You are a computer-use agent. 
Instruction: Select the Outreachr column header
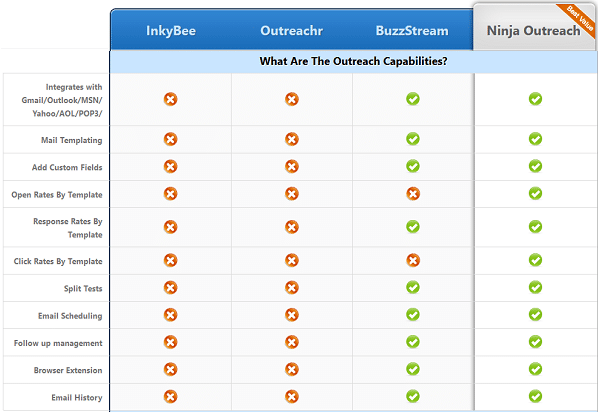pyautogui.click(x=292, y=31)
